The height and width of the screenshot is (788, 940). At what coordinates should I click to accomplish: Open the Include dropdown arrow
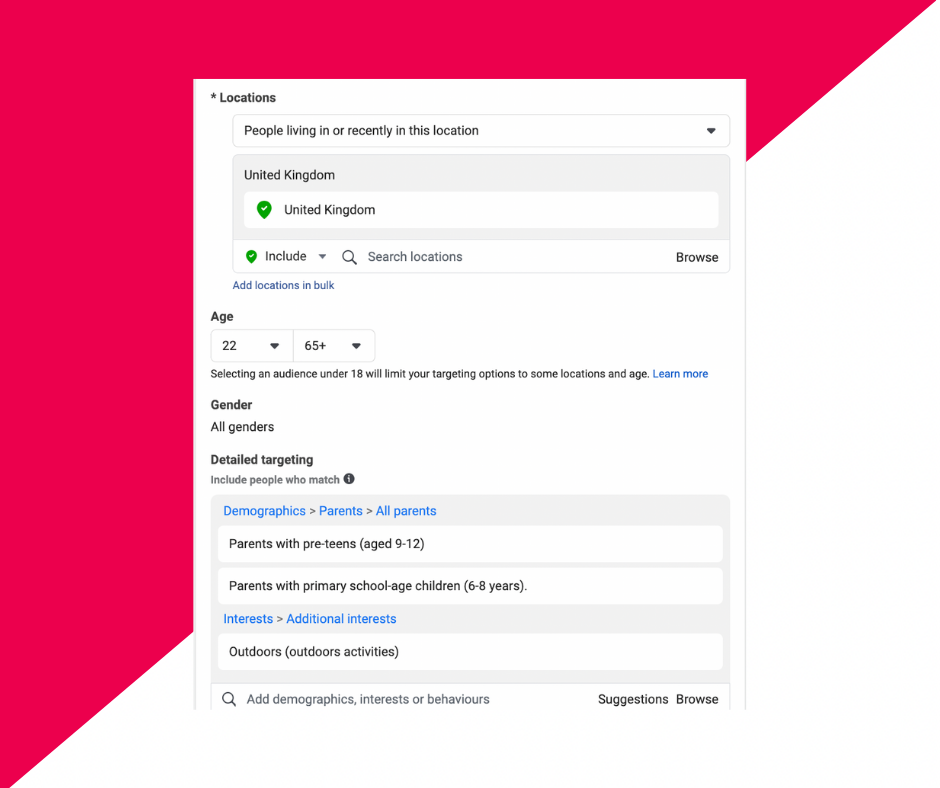(322, 257)
